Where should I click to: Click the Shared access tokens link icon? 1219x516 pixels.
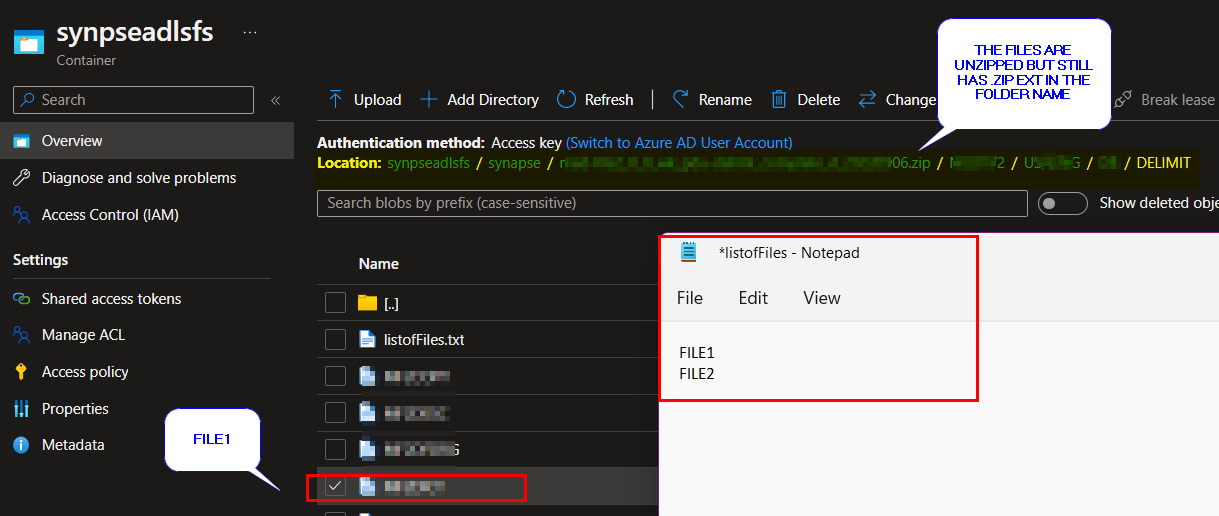pos(21,299)
